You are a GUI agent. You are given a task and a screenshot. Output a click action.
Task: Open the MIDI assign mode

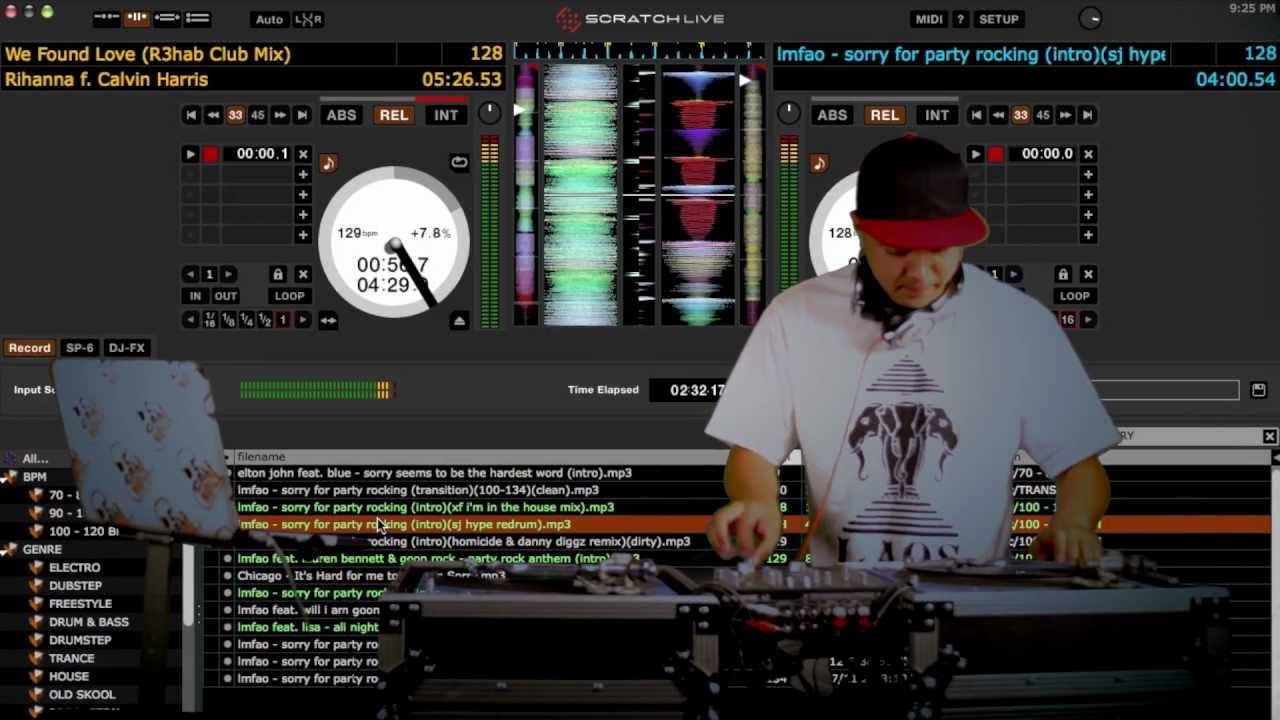[929, 19]
